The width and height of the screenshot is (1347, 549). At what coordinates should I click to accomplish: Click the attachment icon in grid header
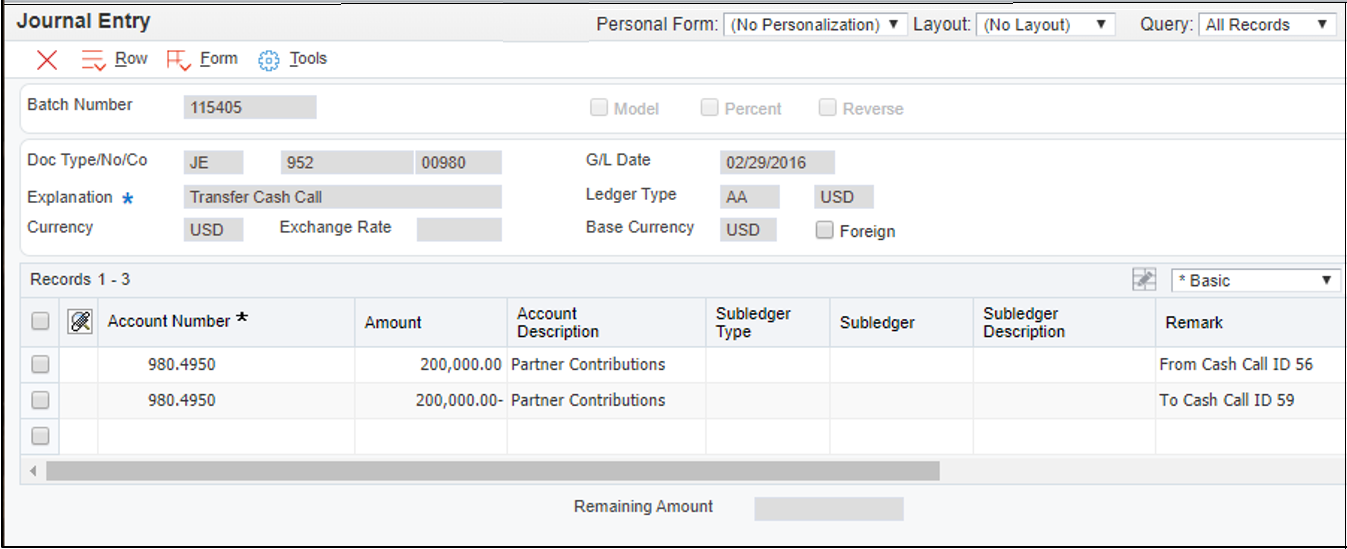[x=80, y=321]
